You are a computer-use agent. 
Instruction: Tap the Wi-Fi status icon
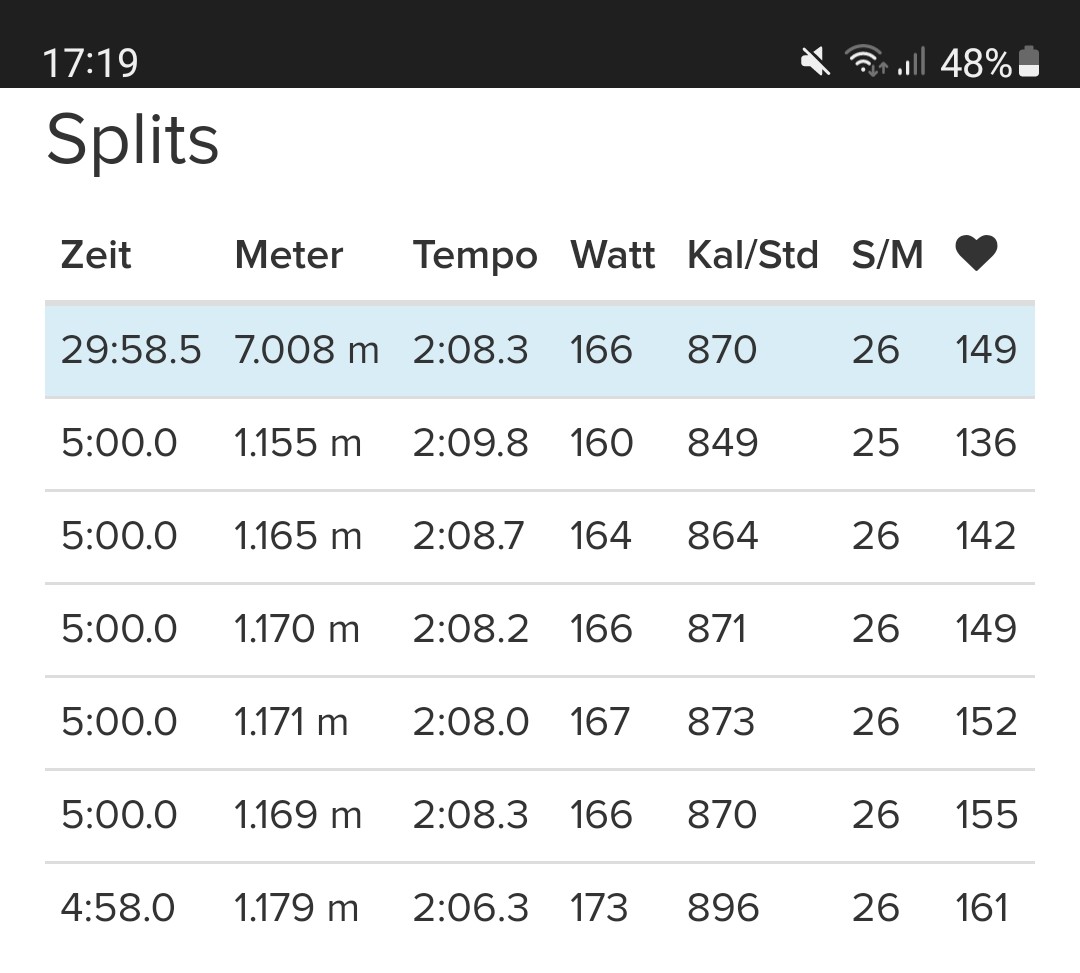[866, 62]
